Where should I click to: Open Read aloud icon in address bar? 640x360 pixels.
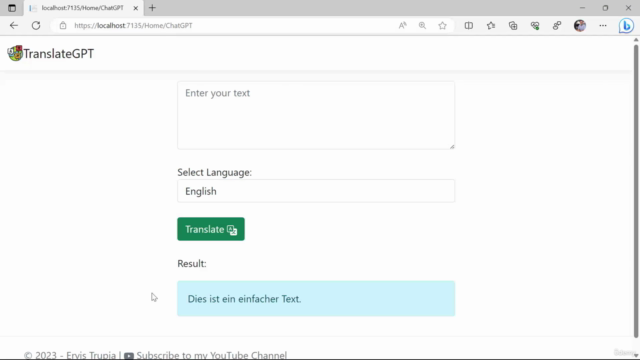tap(402, 25)
